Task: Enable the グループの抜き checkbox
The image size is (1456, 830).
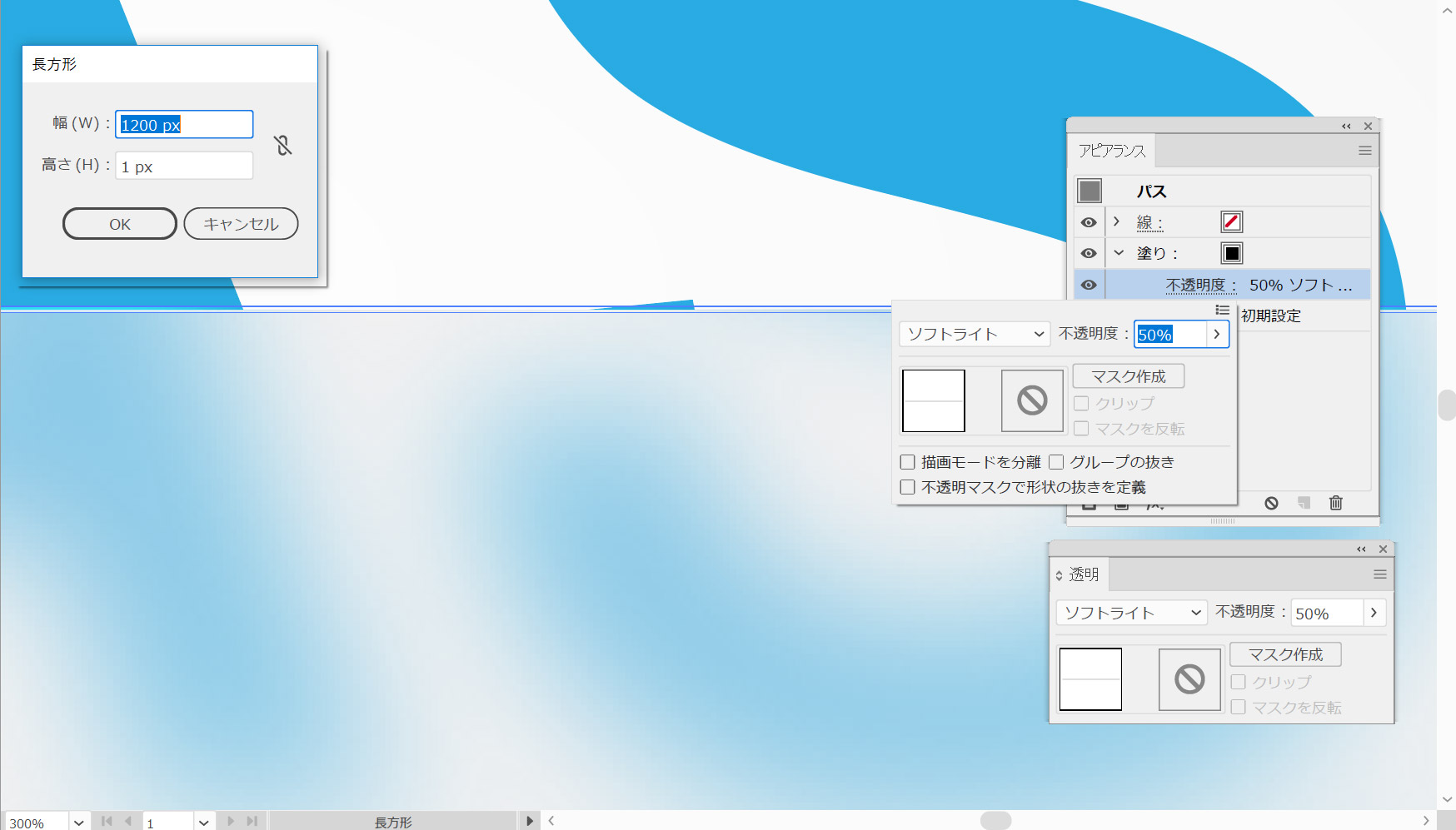Action: pos(1056,462)
